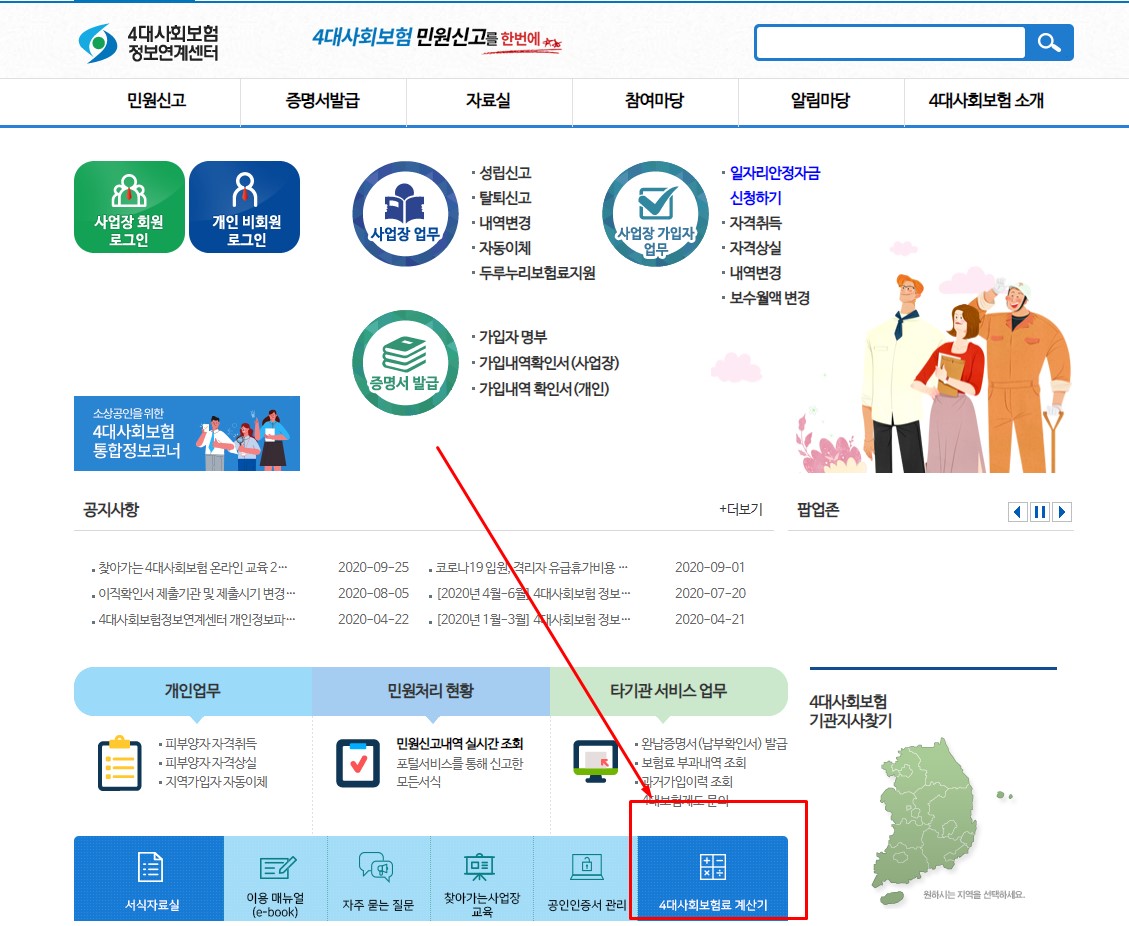
Task: Pause the popup zone slideshow
Action: point(1040,512)
